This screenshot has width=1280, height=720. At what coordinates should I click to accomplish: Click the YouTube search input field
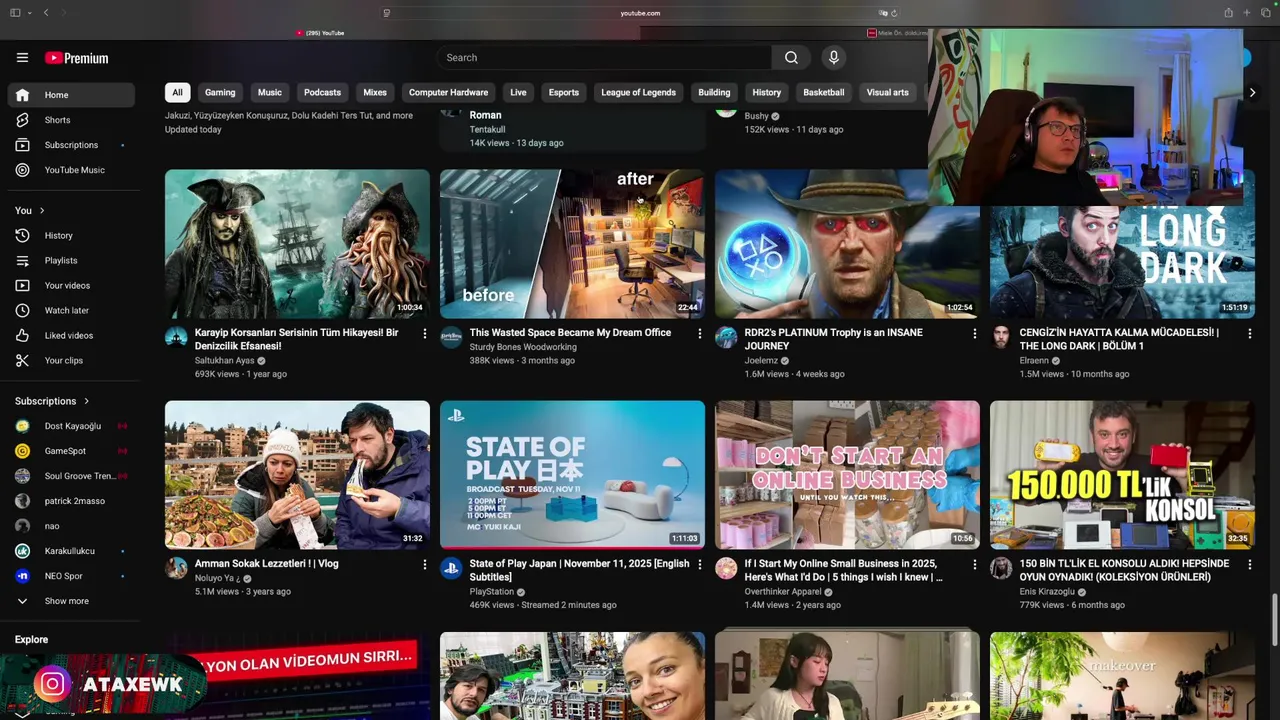(603, 58)
